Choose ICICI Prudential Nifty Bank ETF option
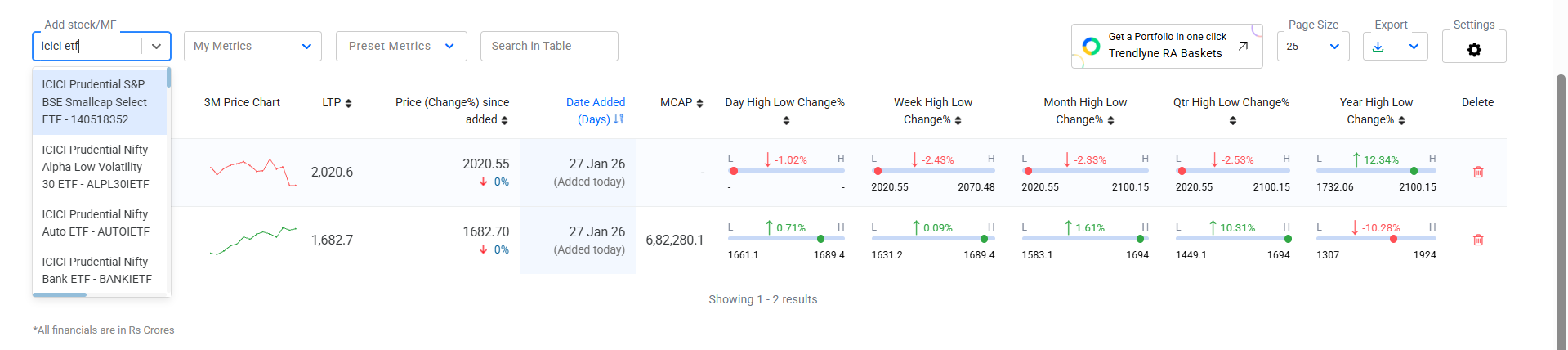This screenshot has width=1568, height=350. (96, 270)
